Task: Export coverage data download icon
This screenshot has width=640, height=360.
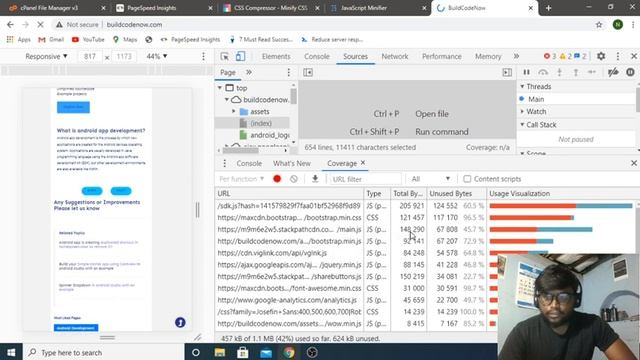Action: (315, 179)
